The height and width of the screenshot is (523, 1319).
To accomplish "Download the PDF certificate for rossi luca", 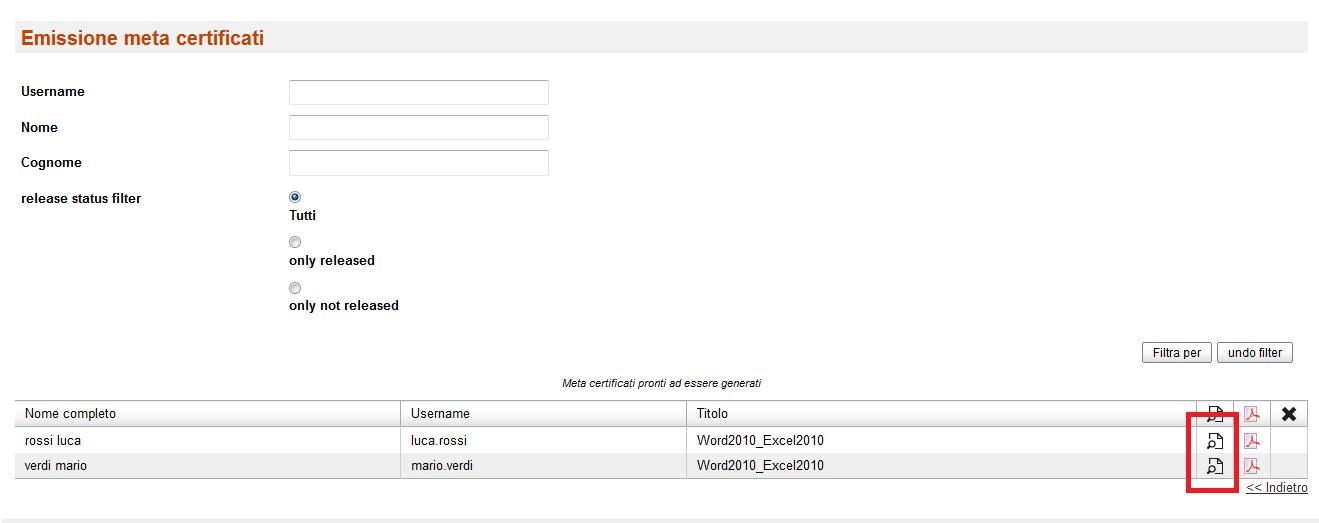I will point(1251,441).
